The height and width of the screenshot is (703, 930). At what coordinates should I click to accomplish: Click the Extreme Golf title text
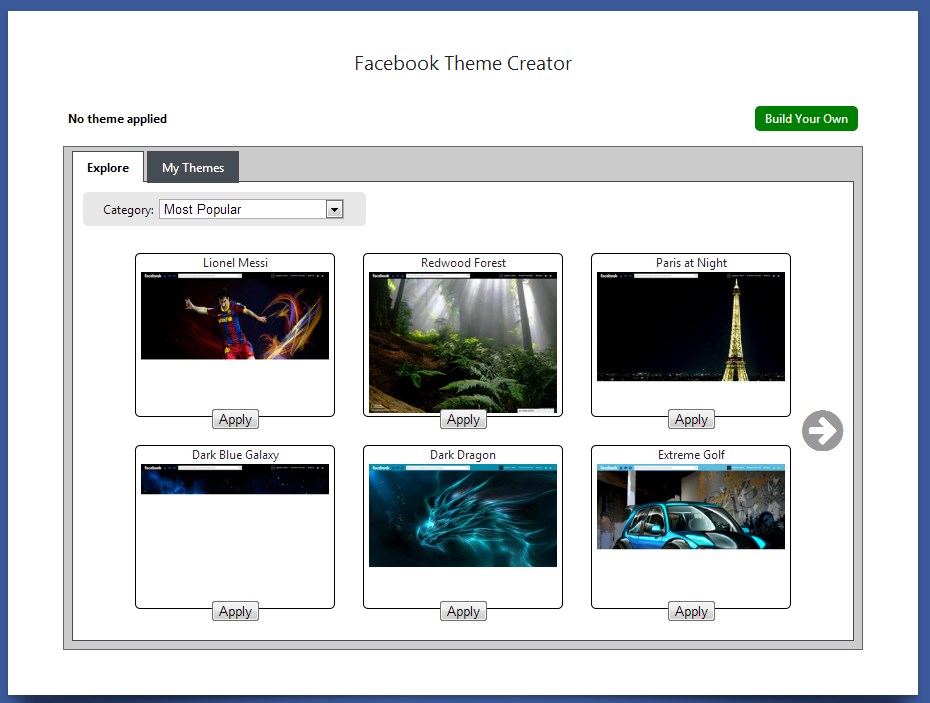pos(691,455)
